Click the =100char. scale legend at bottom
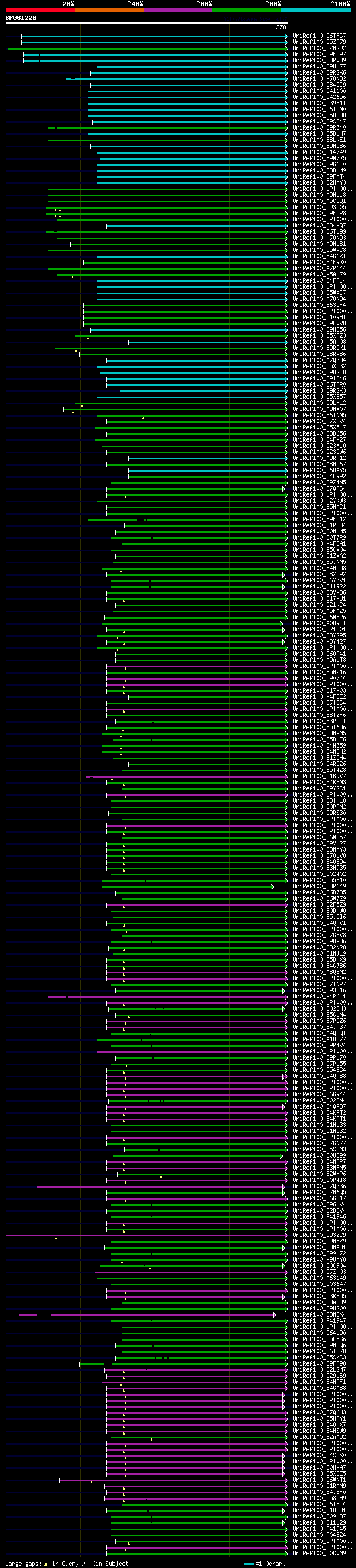Screen dimensions: 356x1568 click(264, 1563)
